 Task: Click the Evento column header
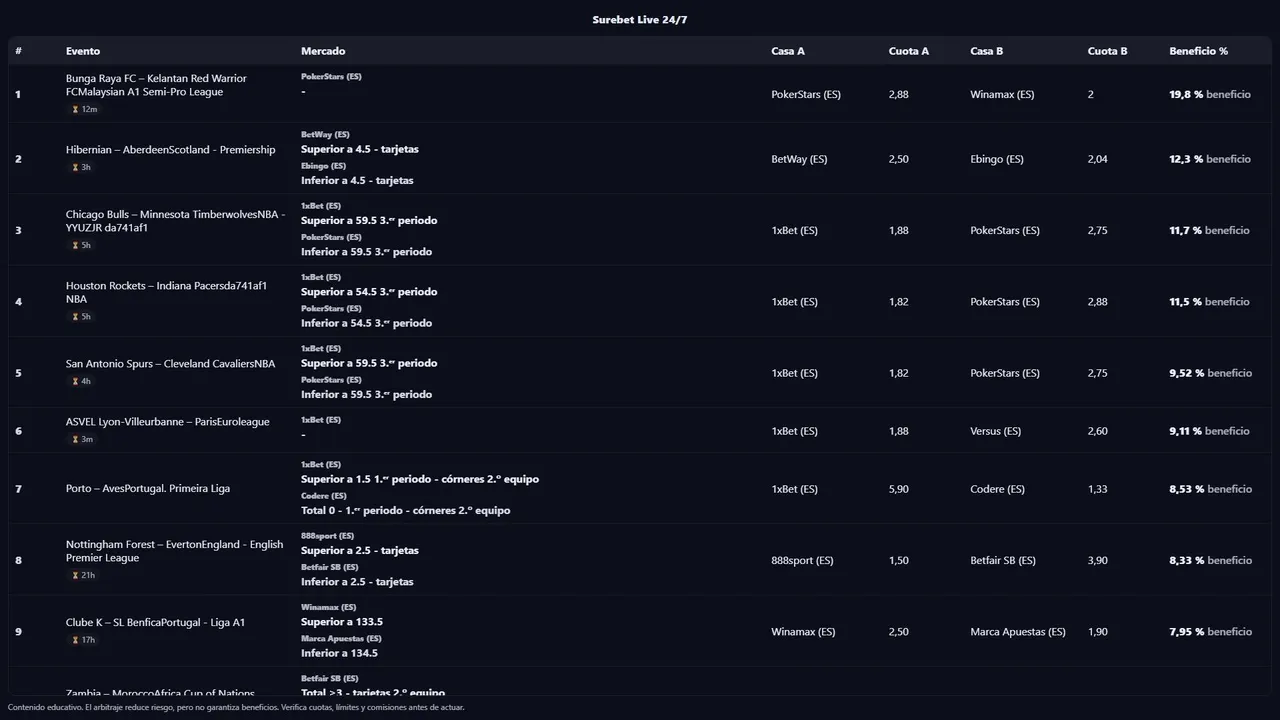click(x=83, y=51)
